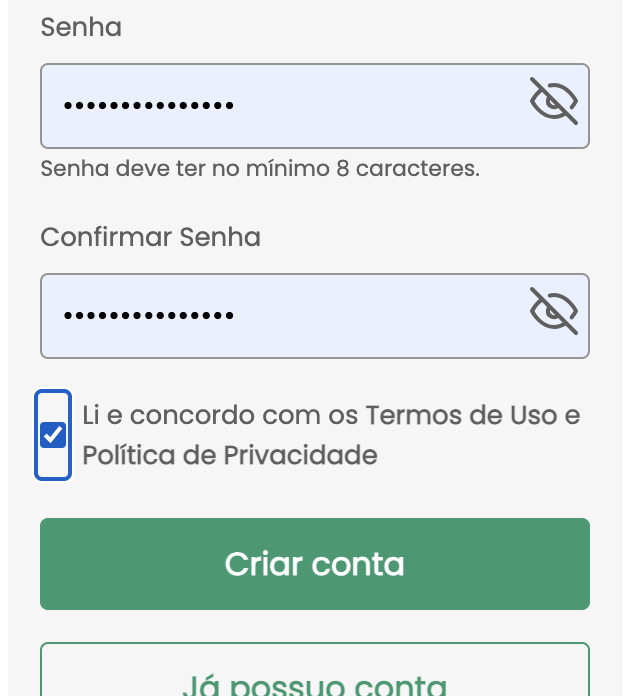Click the Senha field label
Screen dimensions: 642x696
[x=81, y=28]
